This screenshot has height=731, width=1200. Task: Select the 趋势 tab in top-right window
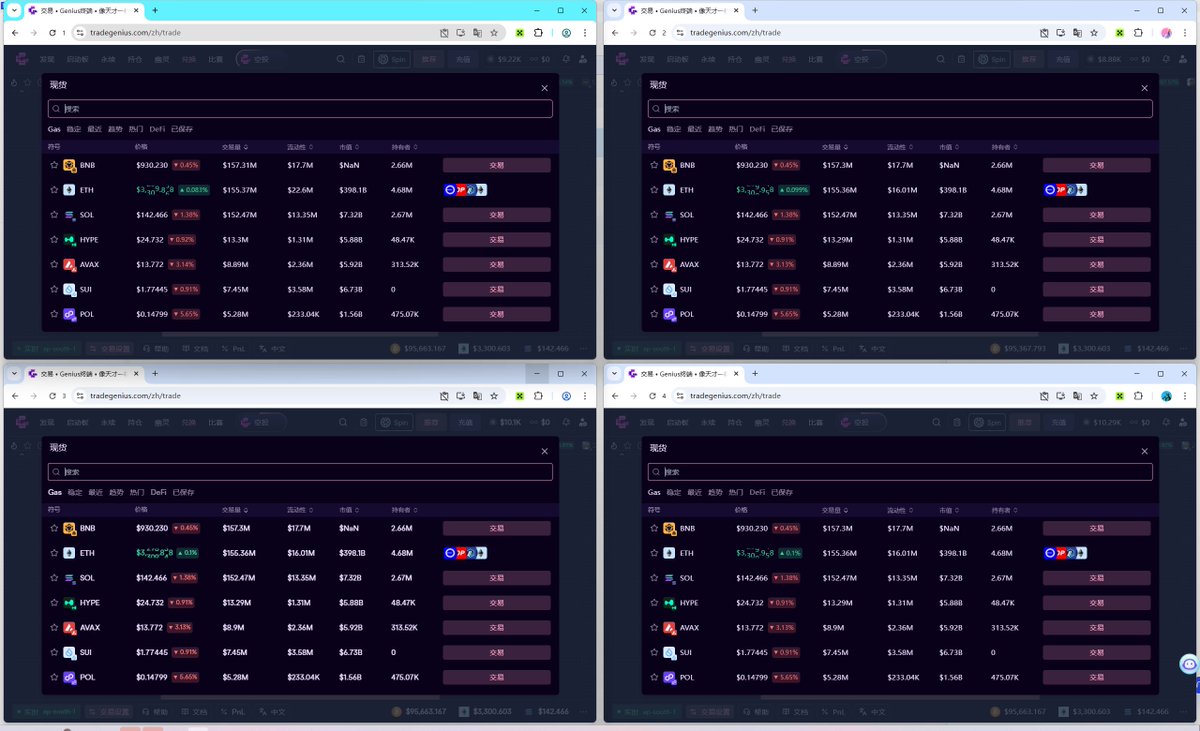(715, 129)
